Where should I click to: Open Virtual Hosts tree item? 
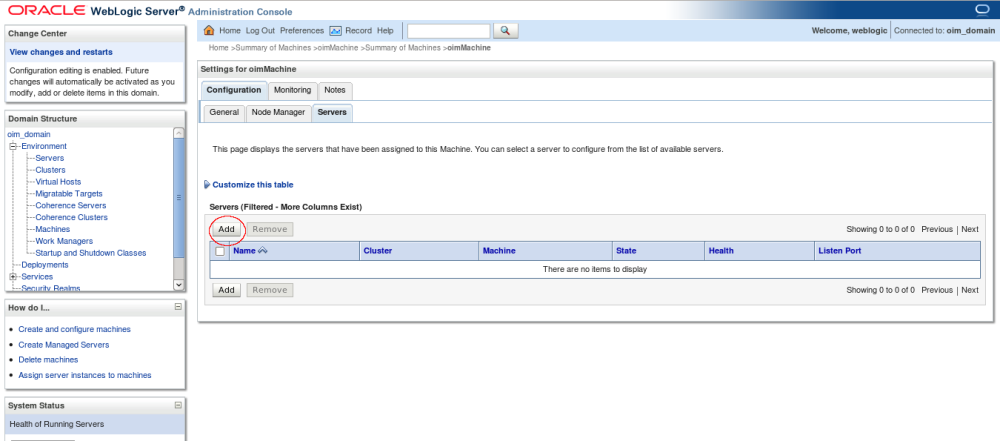click(x=58, y=182)
